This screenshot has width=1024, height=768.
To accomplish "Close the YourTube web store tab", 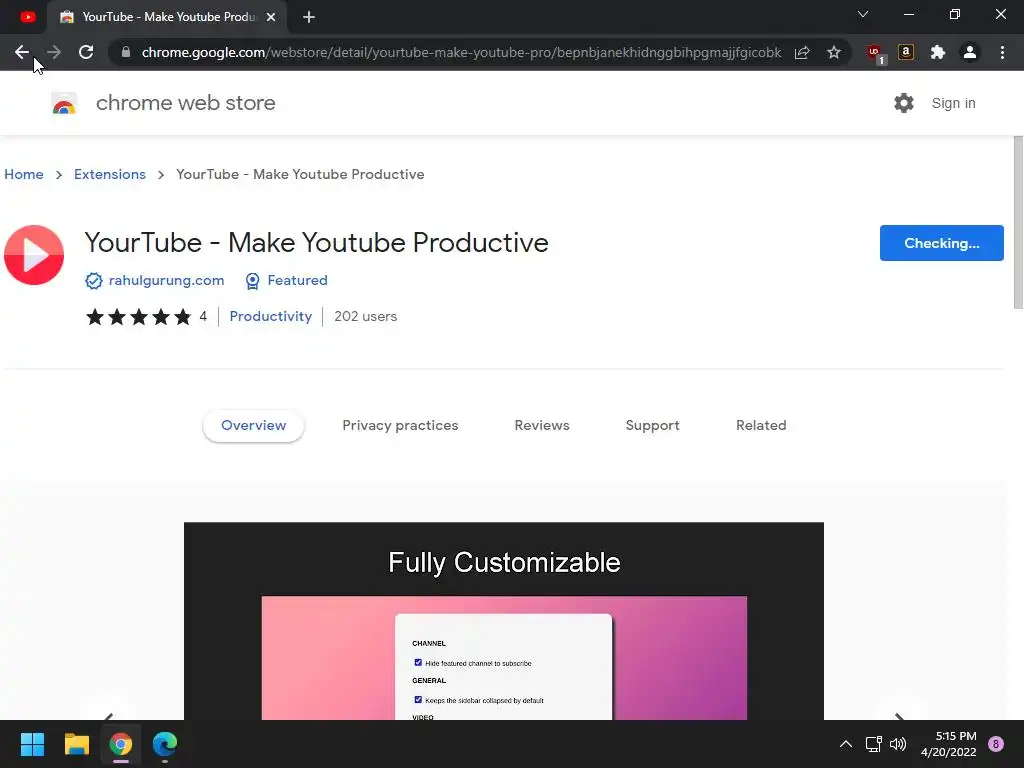I will point(271,17).
